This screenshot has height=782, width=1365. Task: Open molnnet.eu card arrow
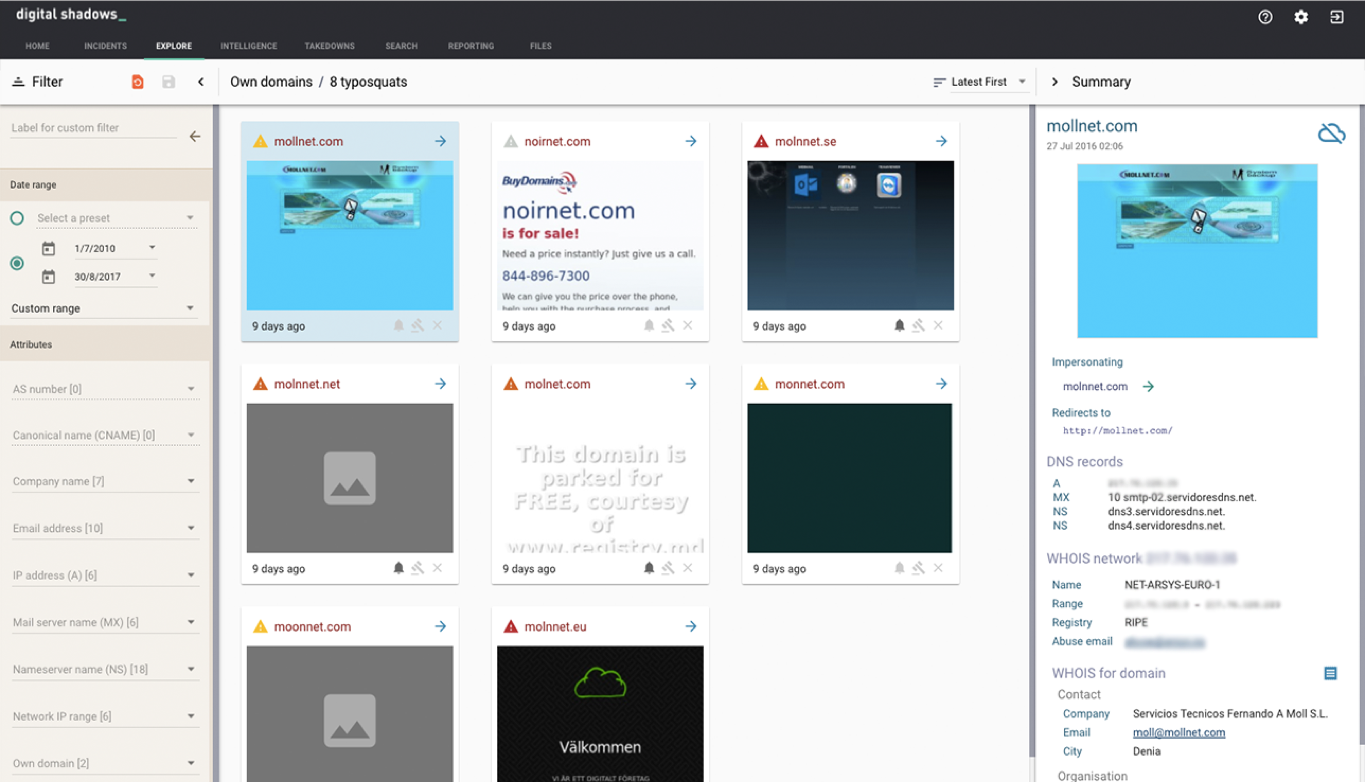691,627
